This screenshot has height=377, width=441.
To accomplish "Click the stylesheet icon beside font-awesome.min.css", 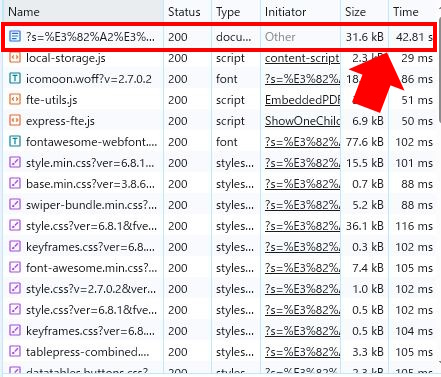I will (15, 267).
